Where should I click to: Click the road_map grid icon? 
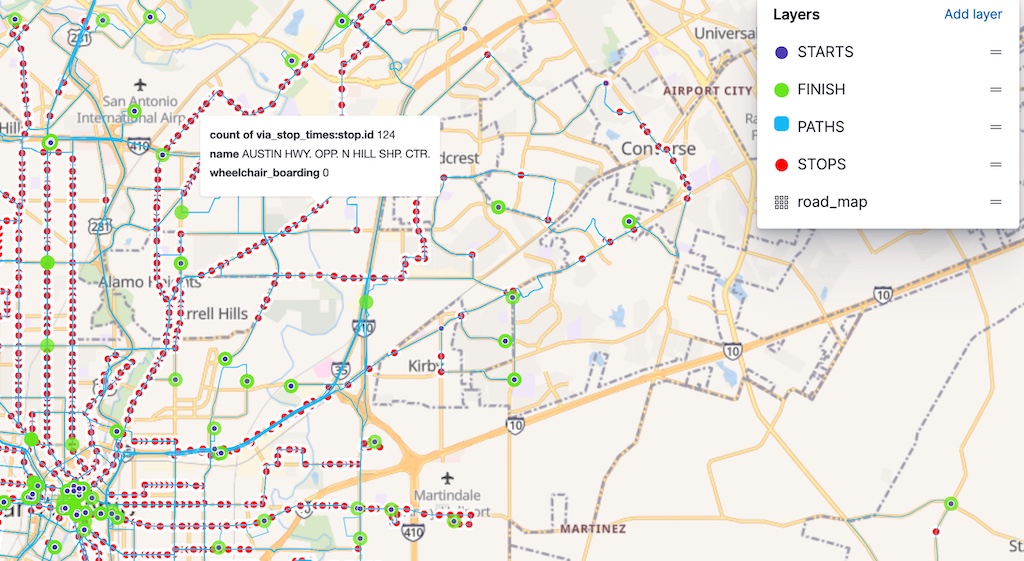point(781,202)
